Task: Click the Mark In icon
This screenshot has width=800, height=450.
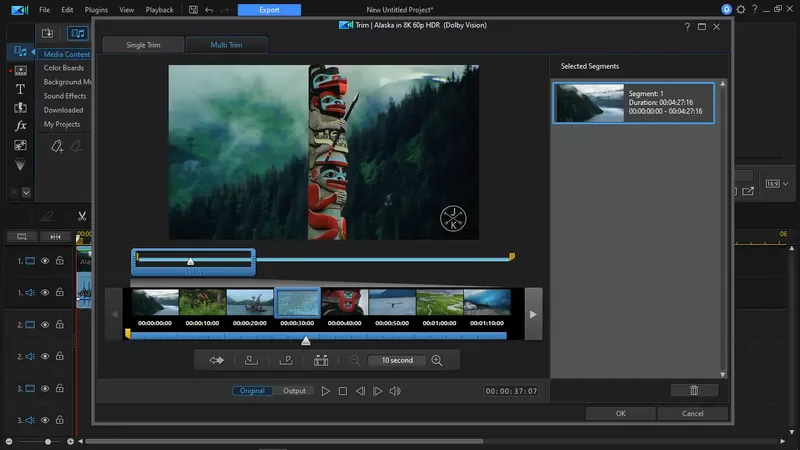Action: [250, 360]
